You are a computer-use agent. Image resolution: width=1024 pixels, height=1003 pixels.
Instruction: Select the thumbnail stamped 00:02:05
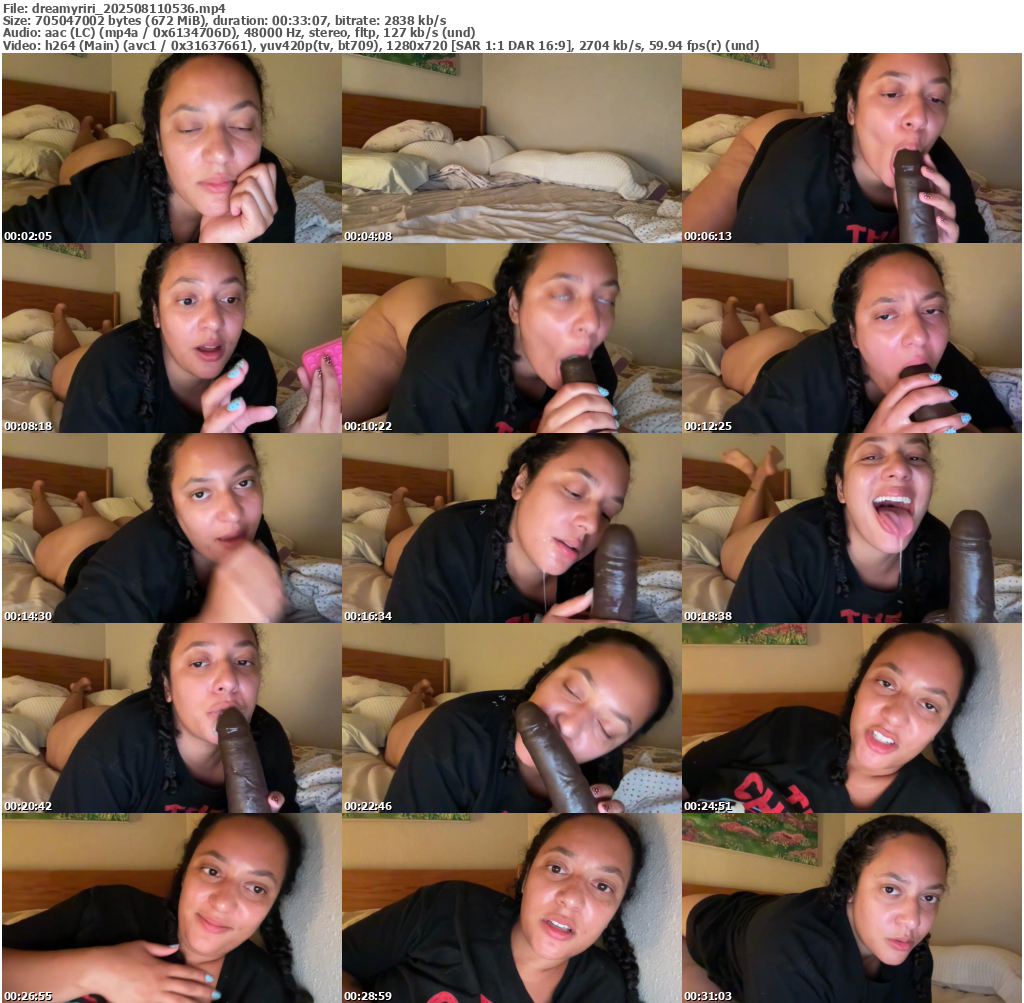coord(172,148)
